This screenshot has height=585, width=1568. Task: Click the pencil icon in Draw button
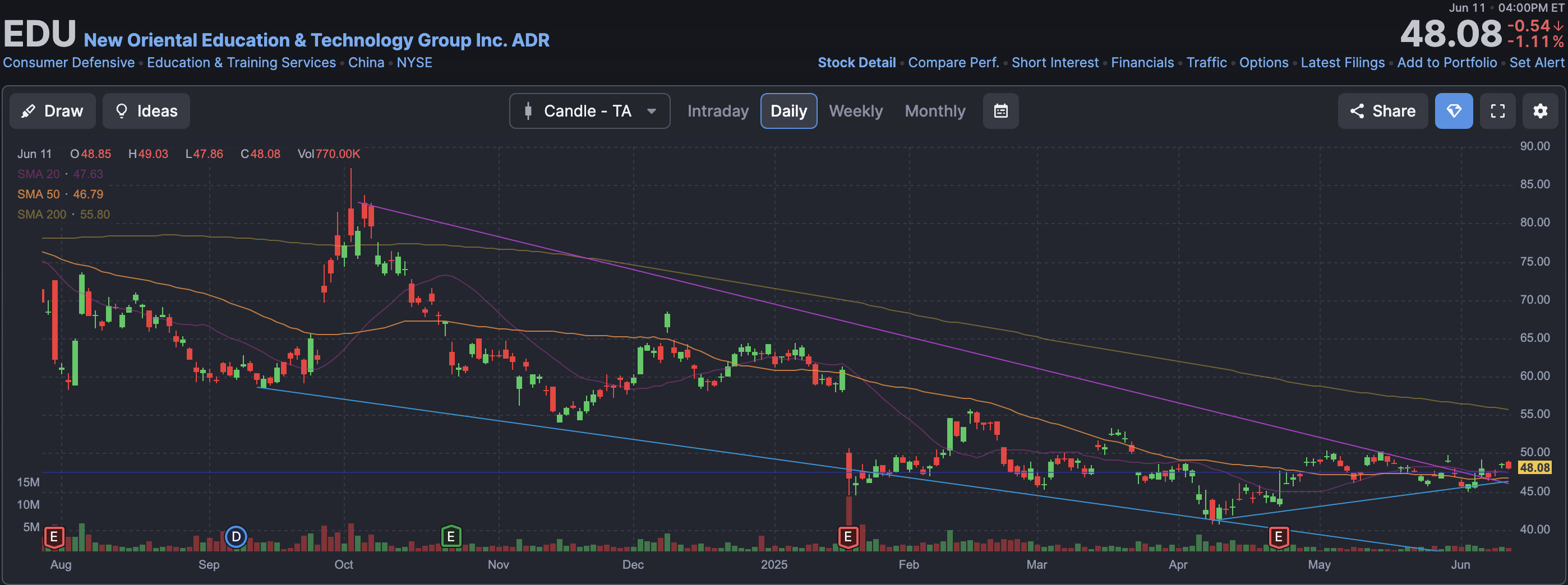click(28, 112)
